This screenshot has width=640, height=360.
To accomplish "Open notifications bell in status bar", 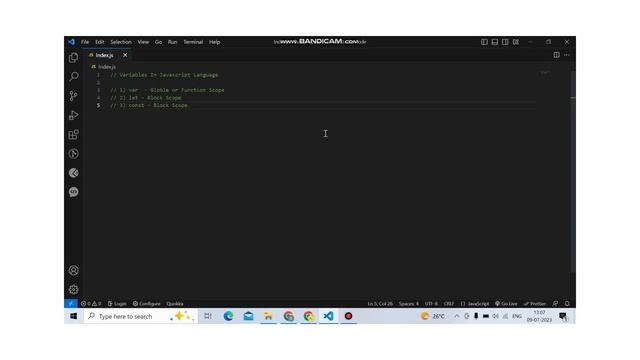I will [x=567, y=304].
